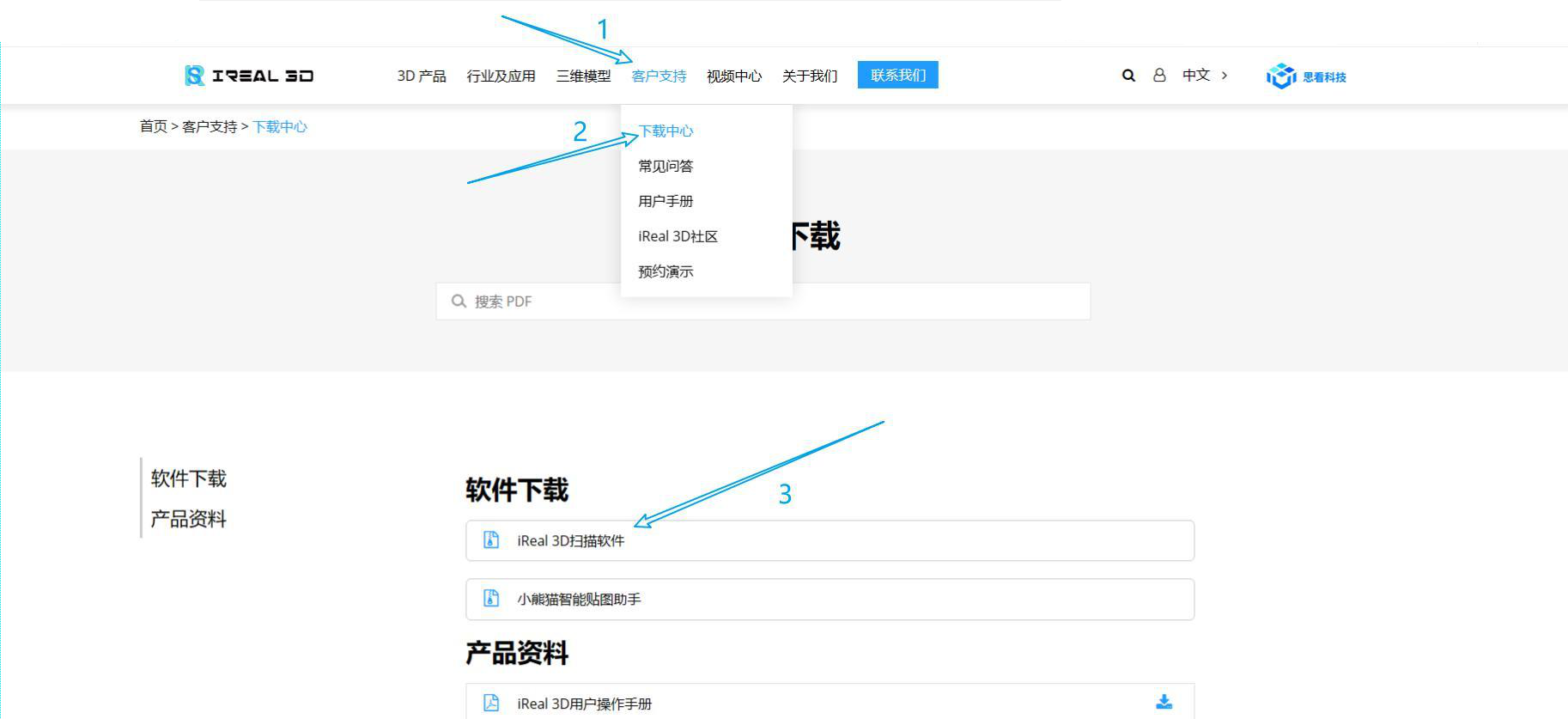The width and height of the screenshot is (1568, 719).
Task: Open the 视频中心 menu
Action: tap(734, 76)
